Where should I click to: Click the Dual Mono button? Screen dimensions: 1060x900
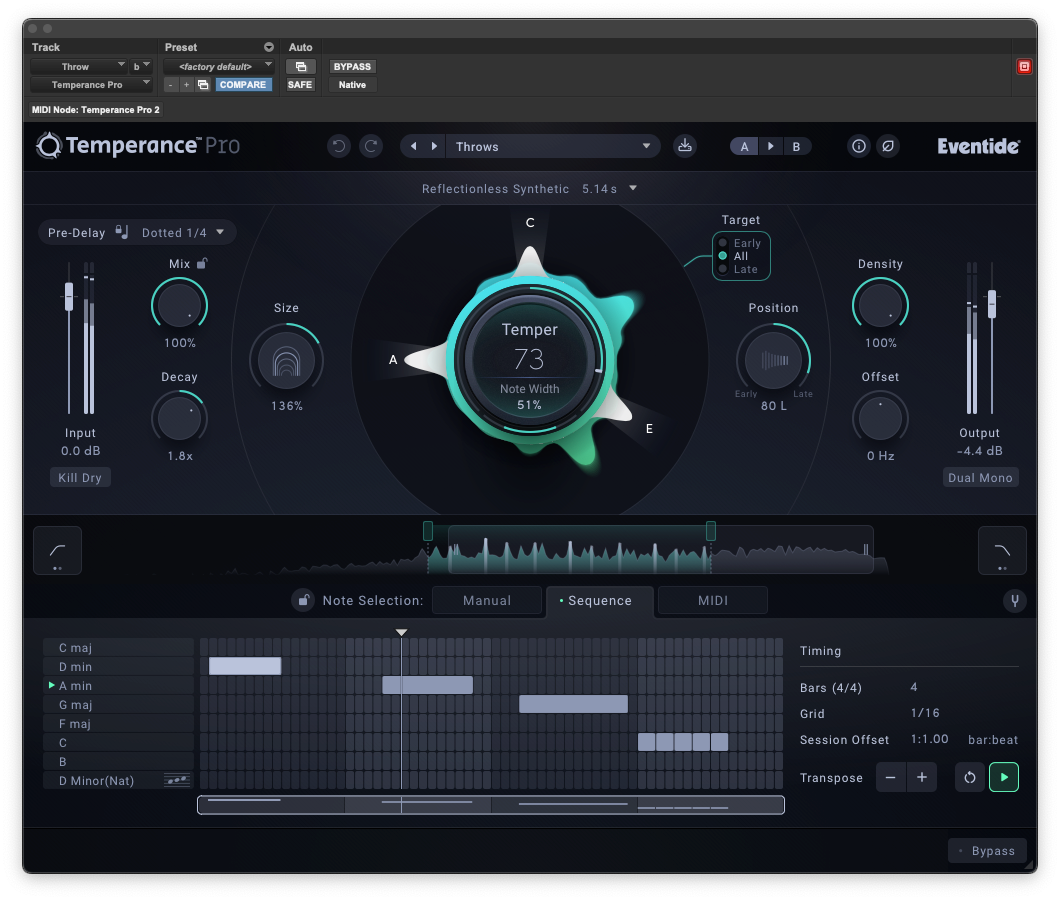[980, 478]
